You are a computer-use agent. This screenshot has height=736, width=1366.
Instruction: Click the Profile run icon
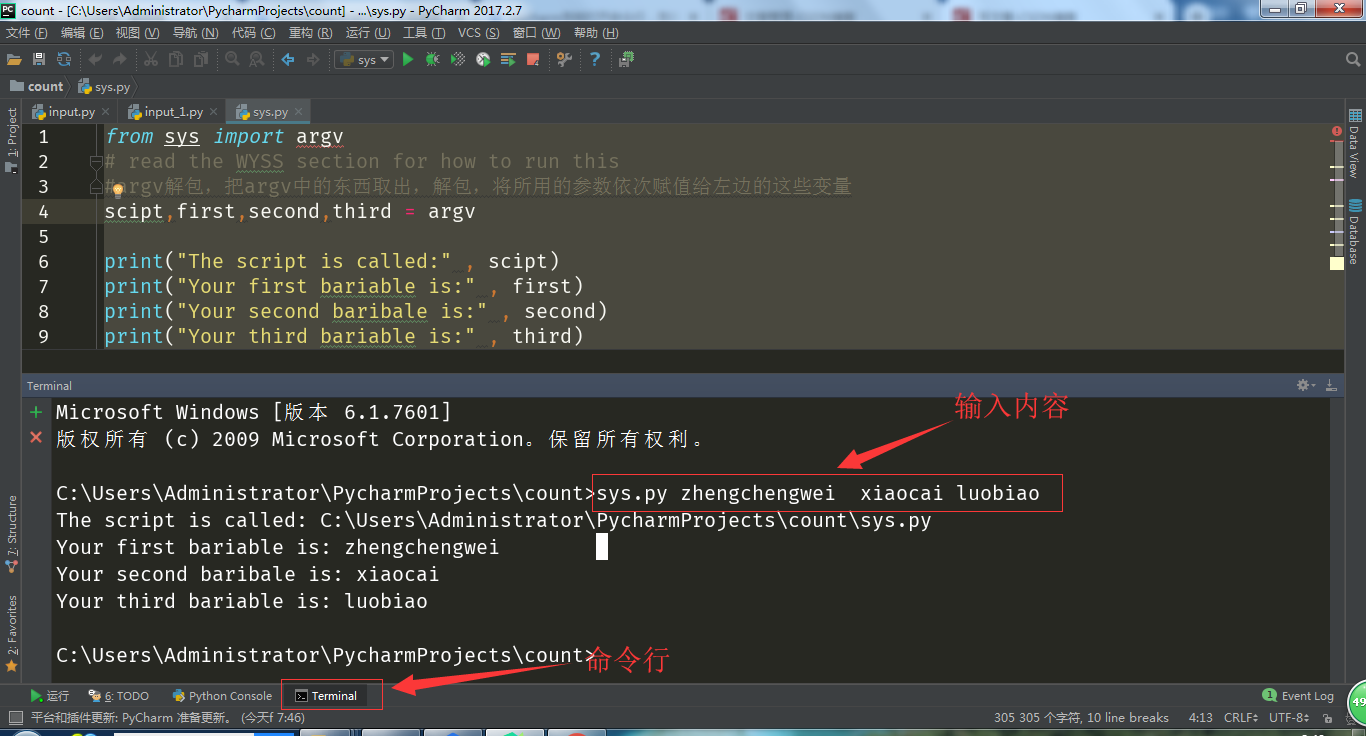click(x=483, y=60)
